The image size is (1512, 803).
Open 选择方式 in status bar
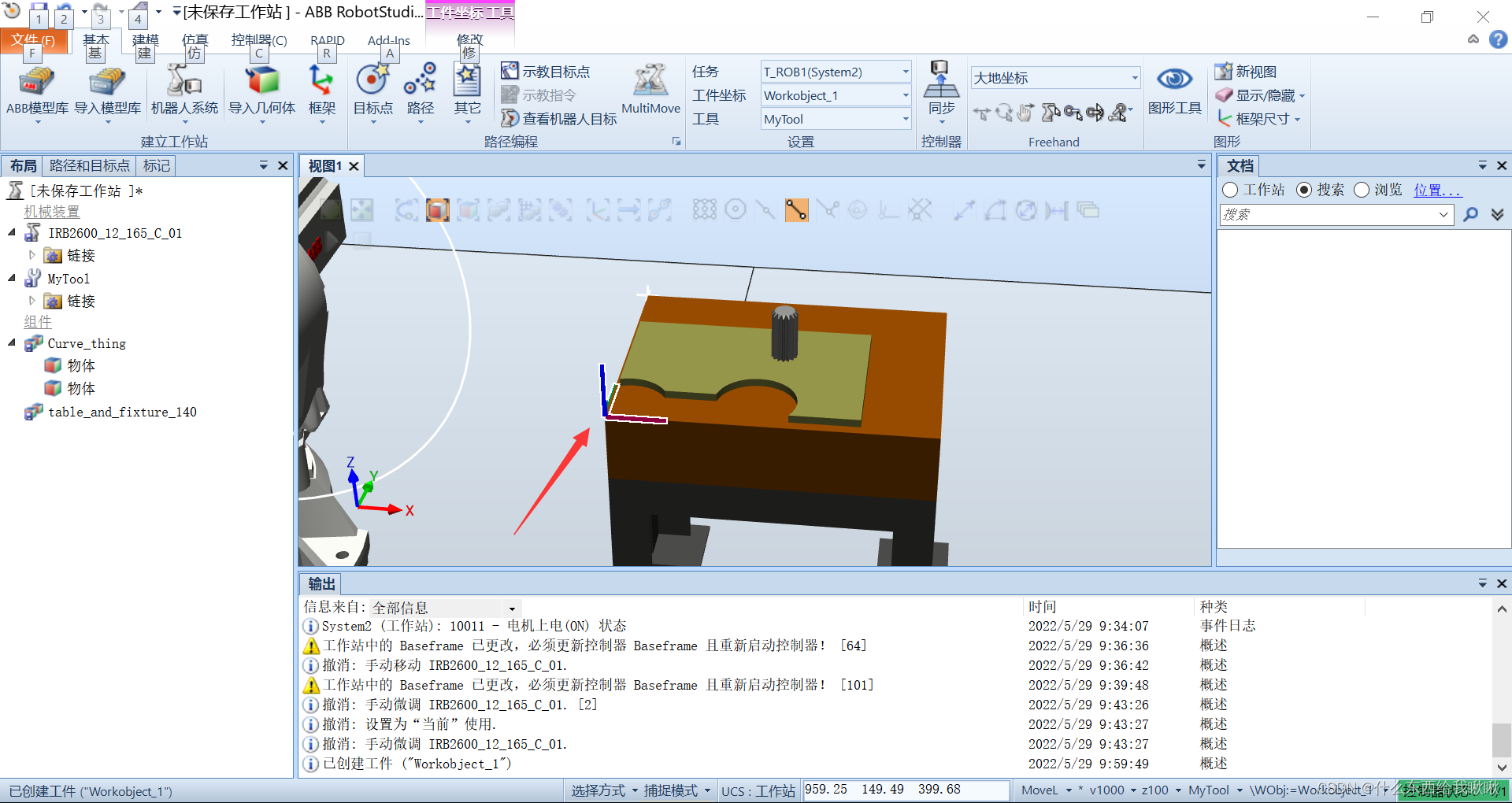[604, 790]
